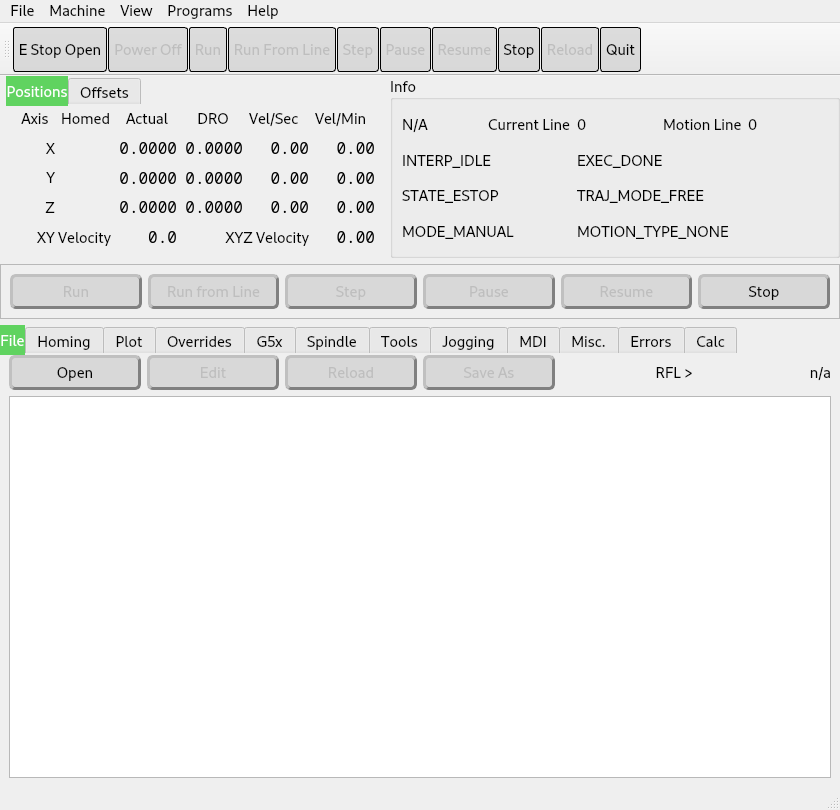Click the large Pause button
Image resolution: width=840 pixels, height=810 pixels.
pyautogui.click(x=489, y=292)
